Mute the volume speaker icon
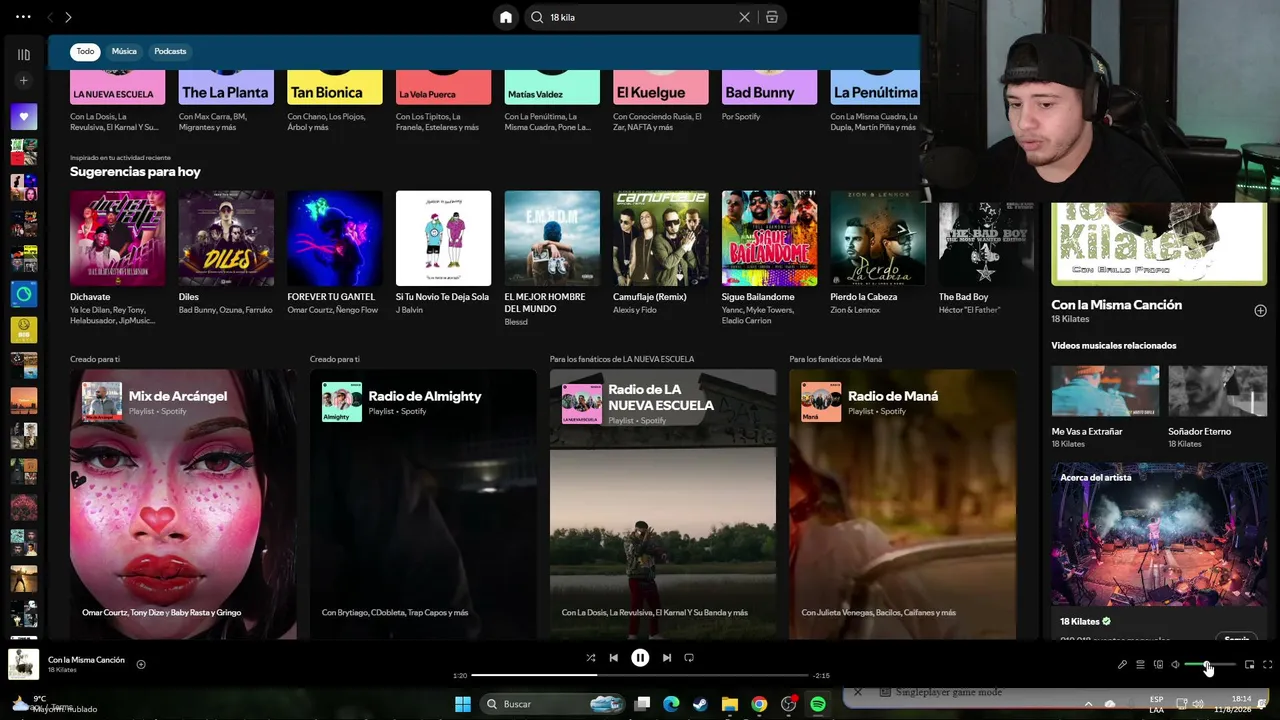This screenshot has width=1280, height=720. [1176, 665]
